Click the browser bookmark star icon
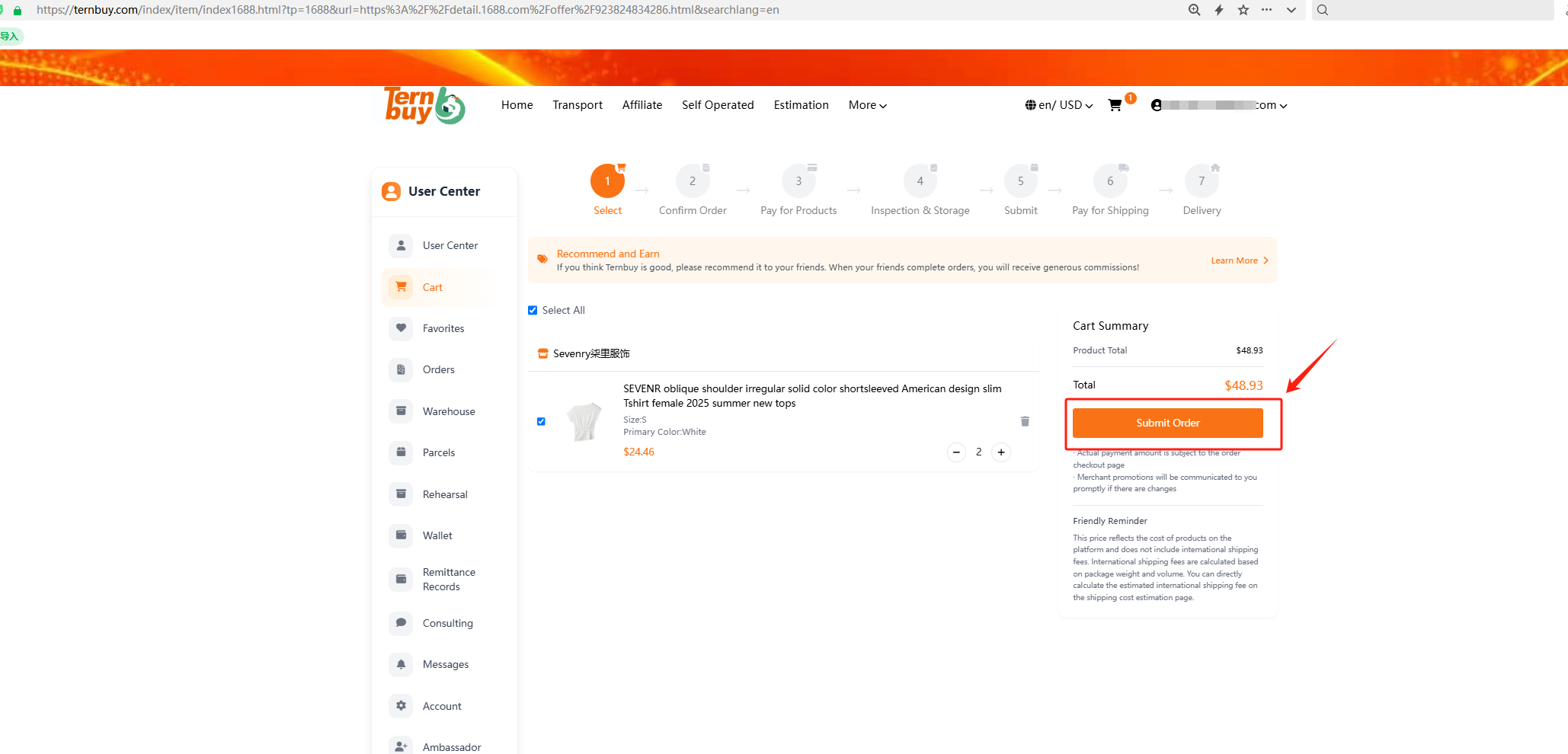 point(1243,10)
